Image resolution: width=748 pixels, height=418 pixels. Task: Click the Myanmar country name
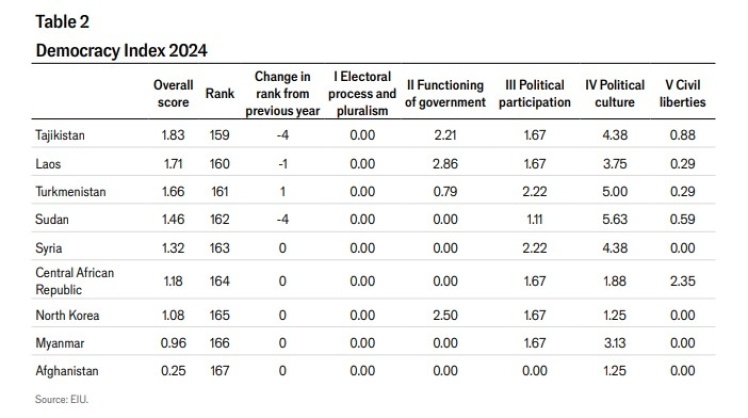pos(58,343)
